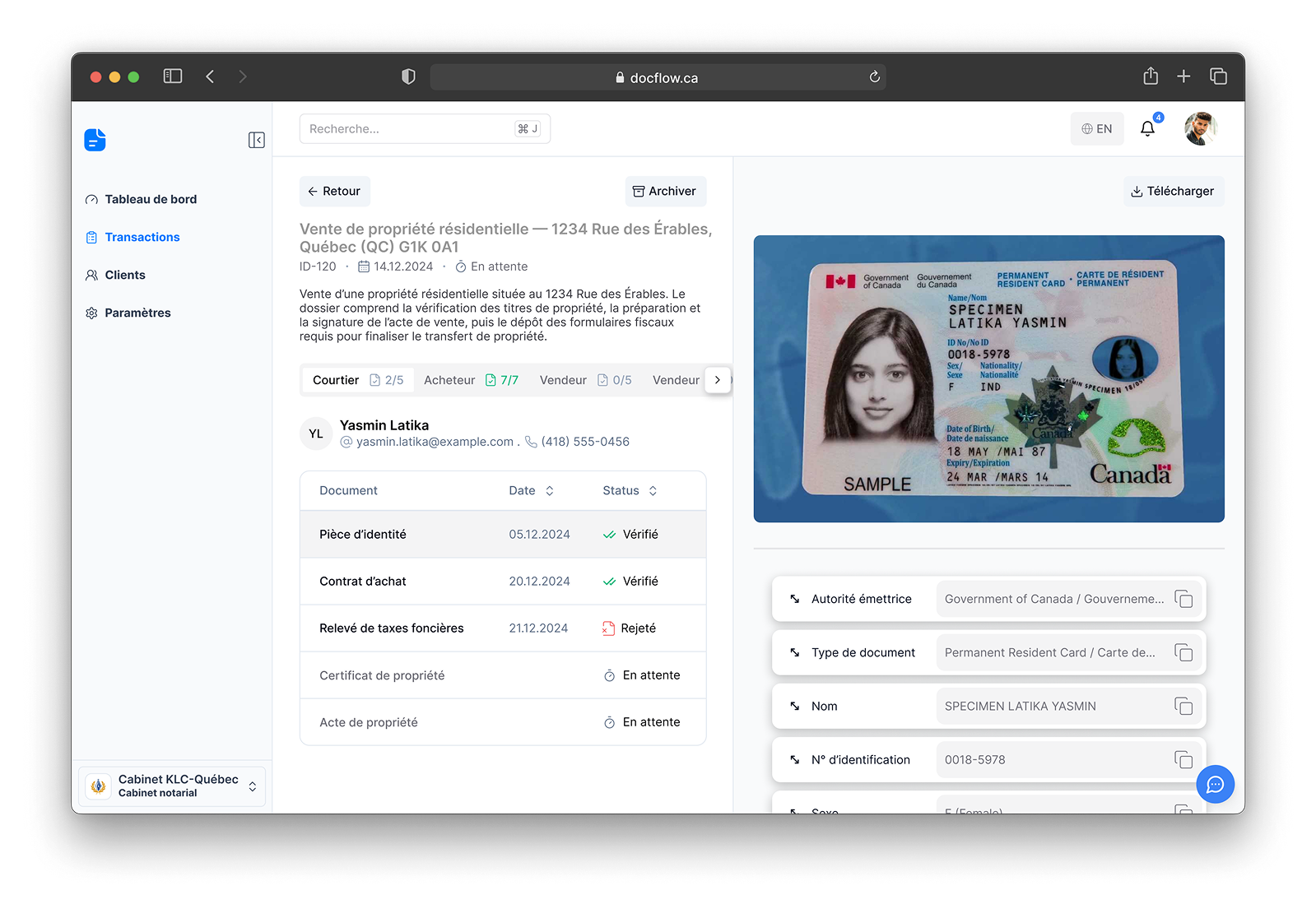Copy the Autorité émettrice value

click(1183, 599)
